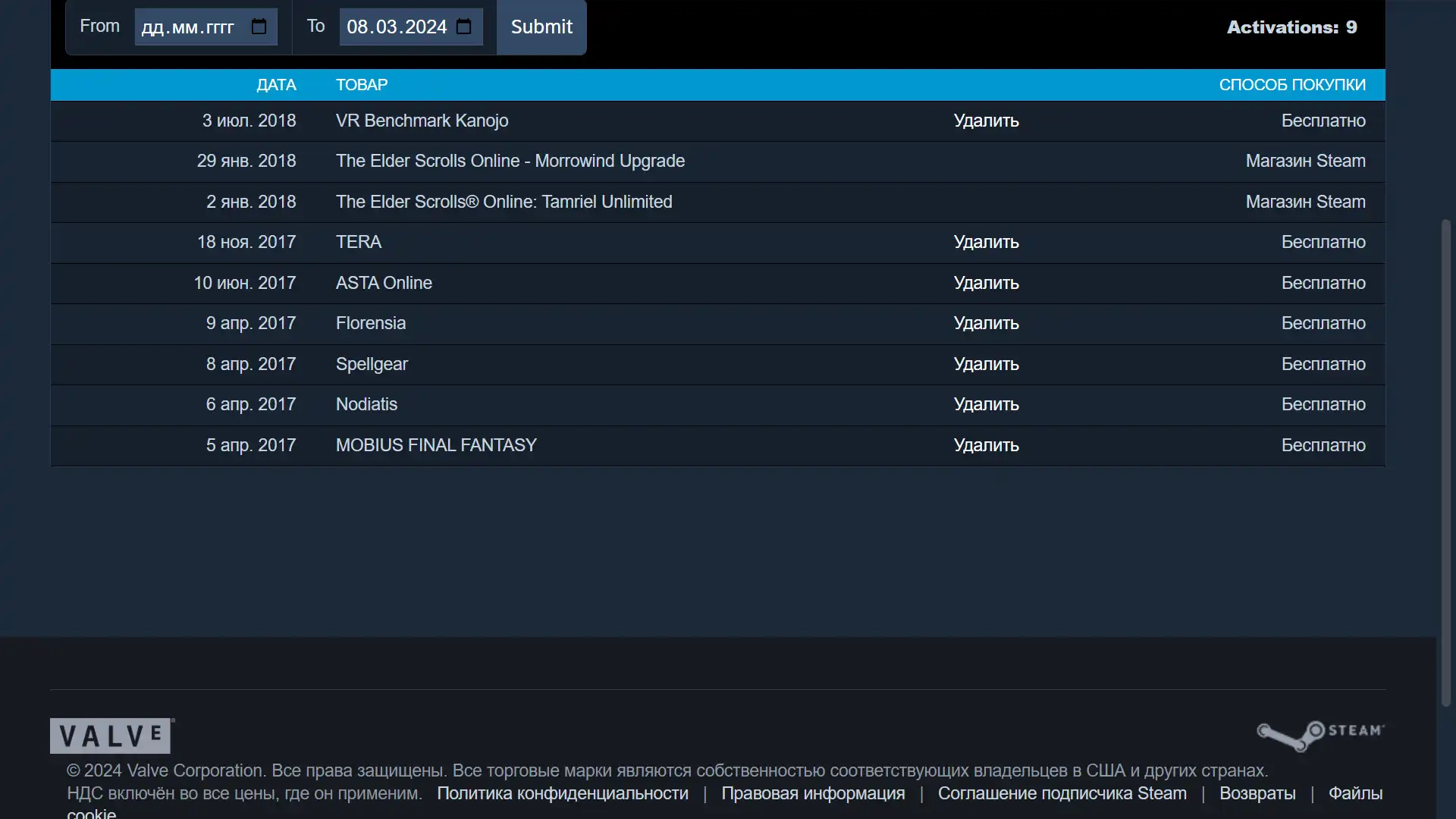
Task: Click the ASTA Online product name
Action: point(384,283)
